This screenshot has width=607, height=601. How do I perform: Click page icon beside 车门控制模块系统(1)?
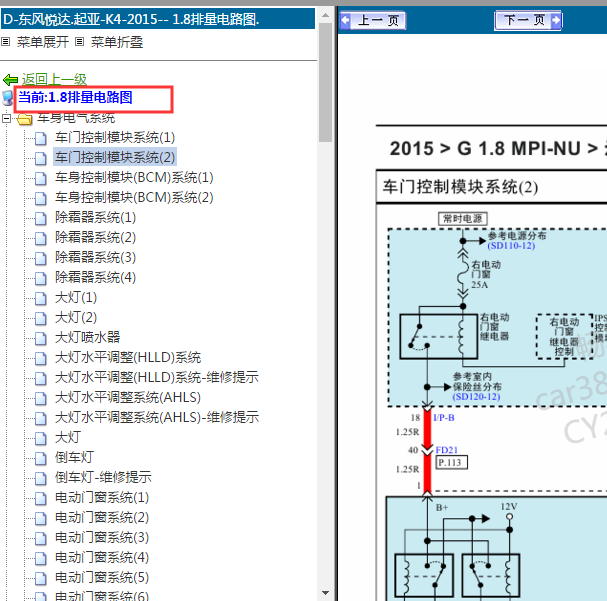[41, 138]
